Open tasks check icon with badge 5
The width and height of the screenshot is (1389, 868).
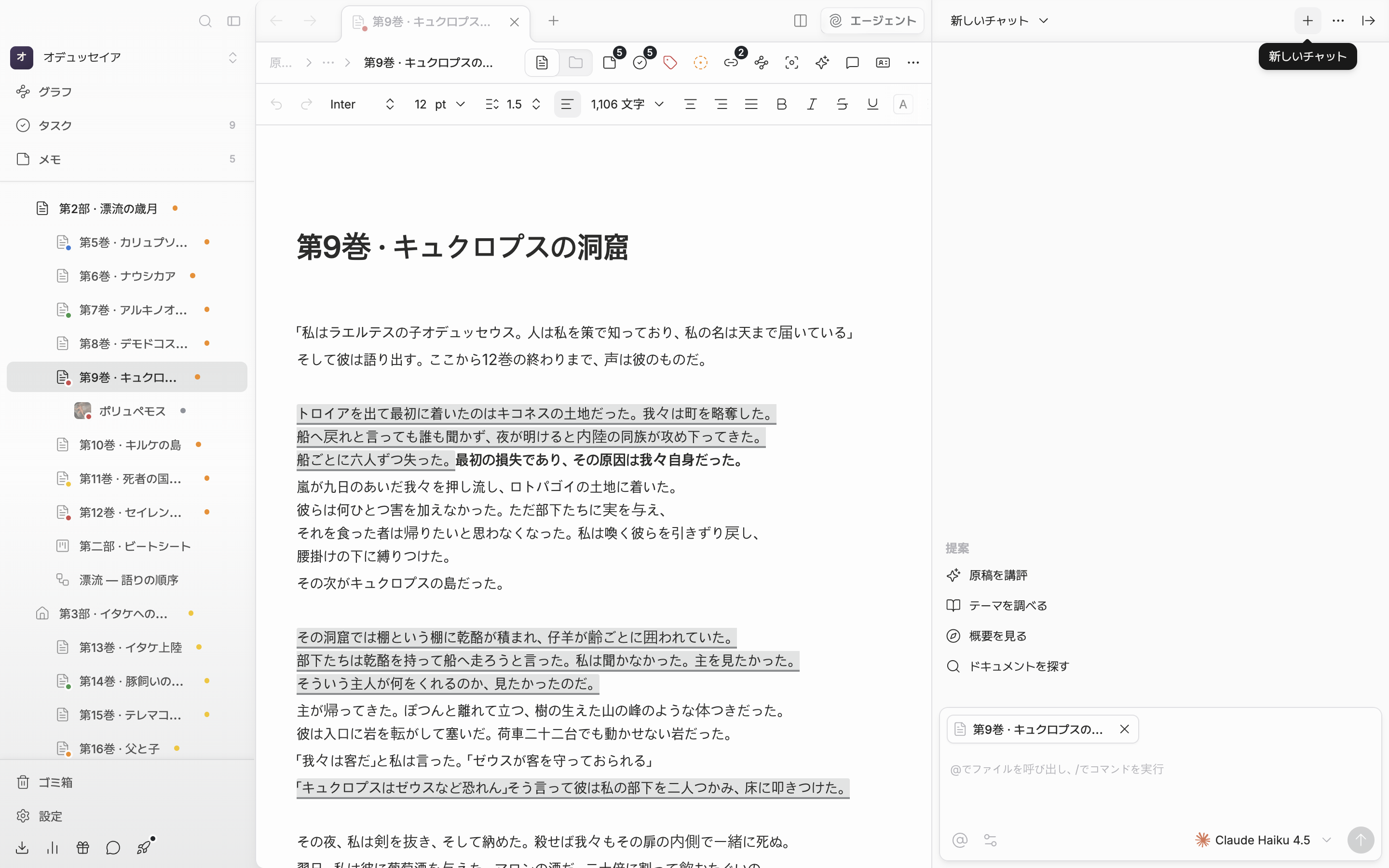pyautogui.click(x=640, y=62)
